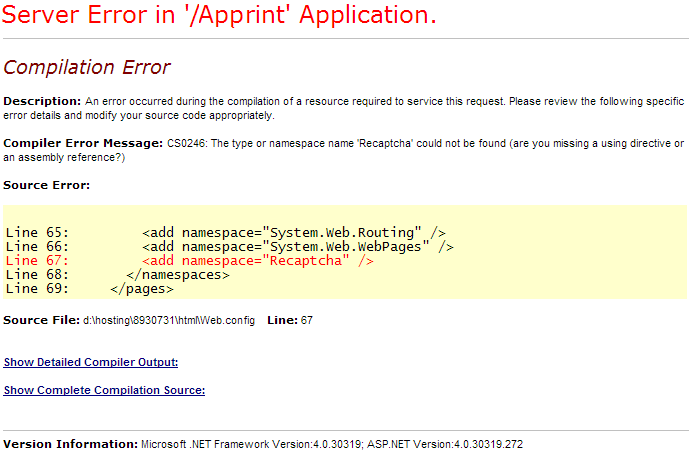This screenshot has width=690, height=473.
Task: Click the 'Source File:' label
Action: click(41, 320)
